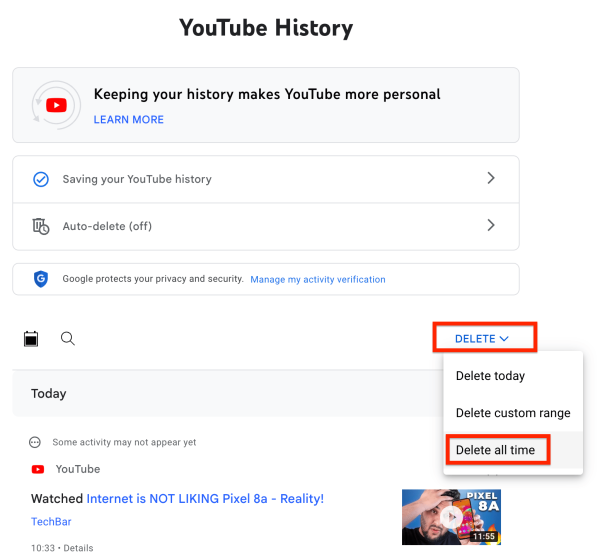Click the YouTube history logo icon

pos(56,105)
